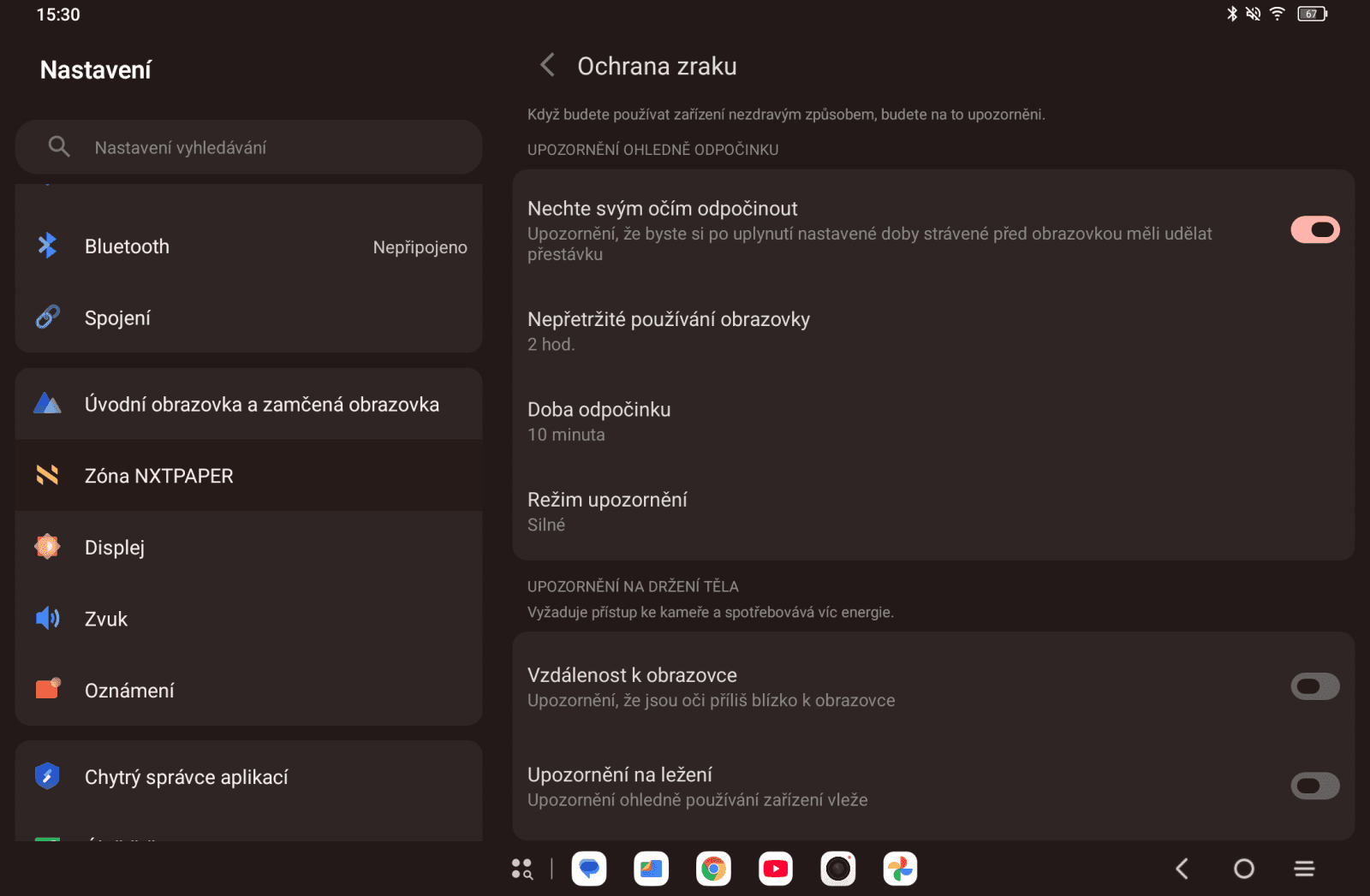The image size is (1370, 896).
Task: Select the Zóna NXTPAPER sidebar item
Action: tap(158, 476)
